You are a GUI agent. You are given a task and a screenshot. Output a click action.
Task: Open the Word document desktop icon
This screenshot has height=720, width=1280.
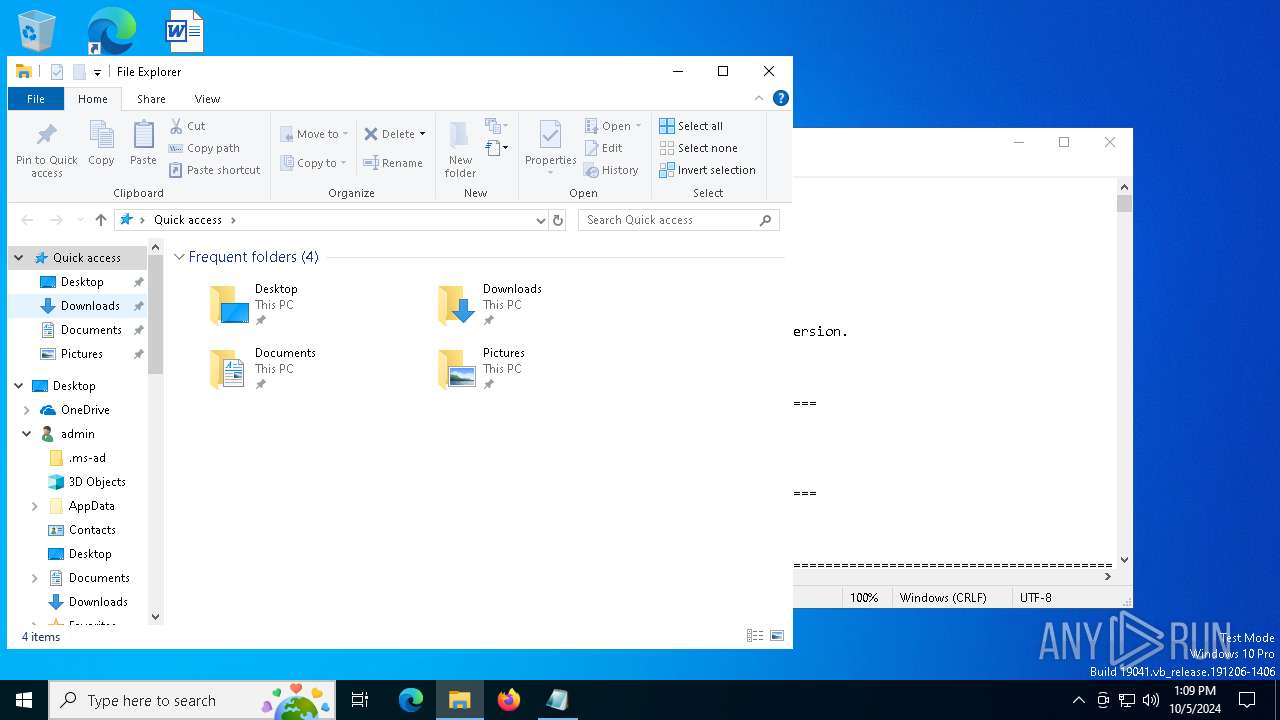[x=185, y=30]
